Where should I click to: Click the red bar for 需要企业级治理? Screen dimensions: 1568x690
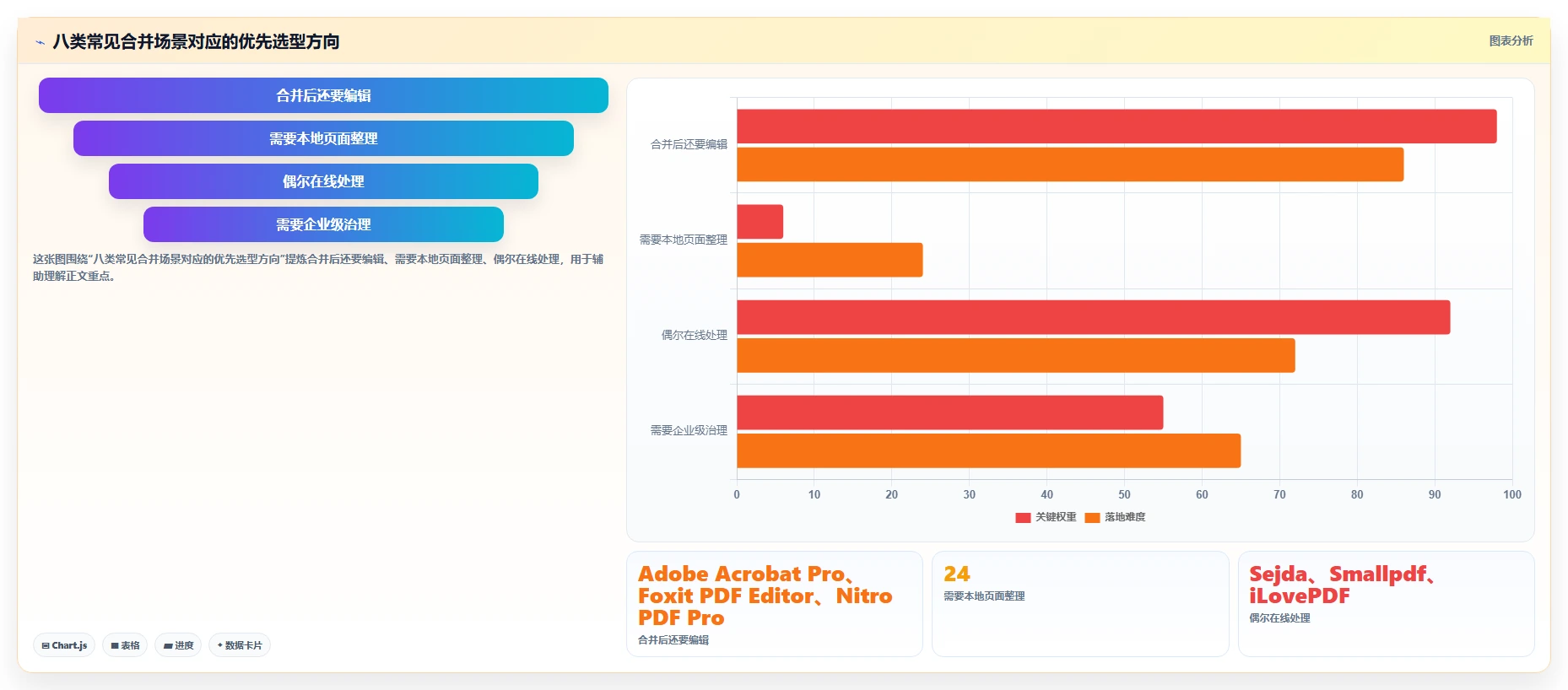950,412
